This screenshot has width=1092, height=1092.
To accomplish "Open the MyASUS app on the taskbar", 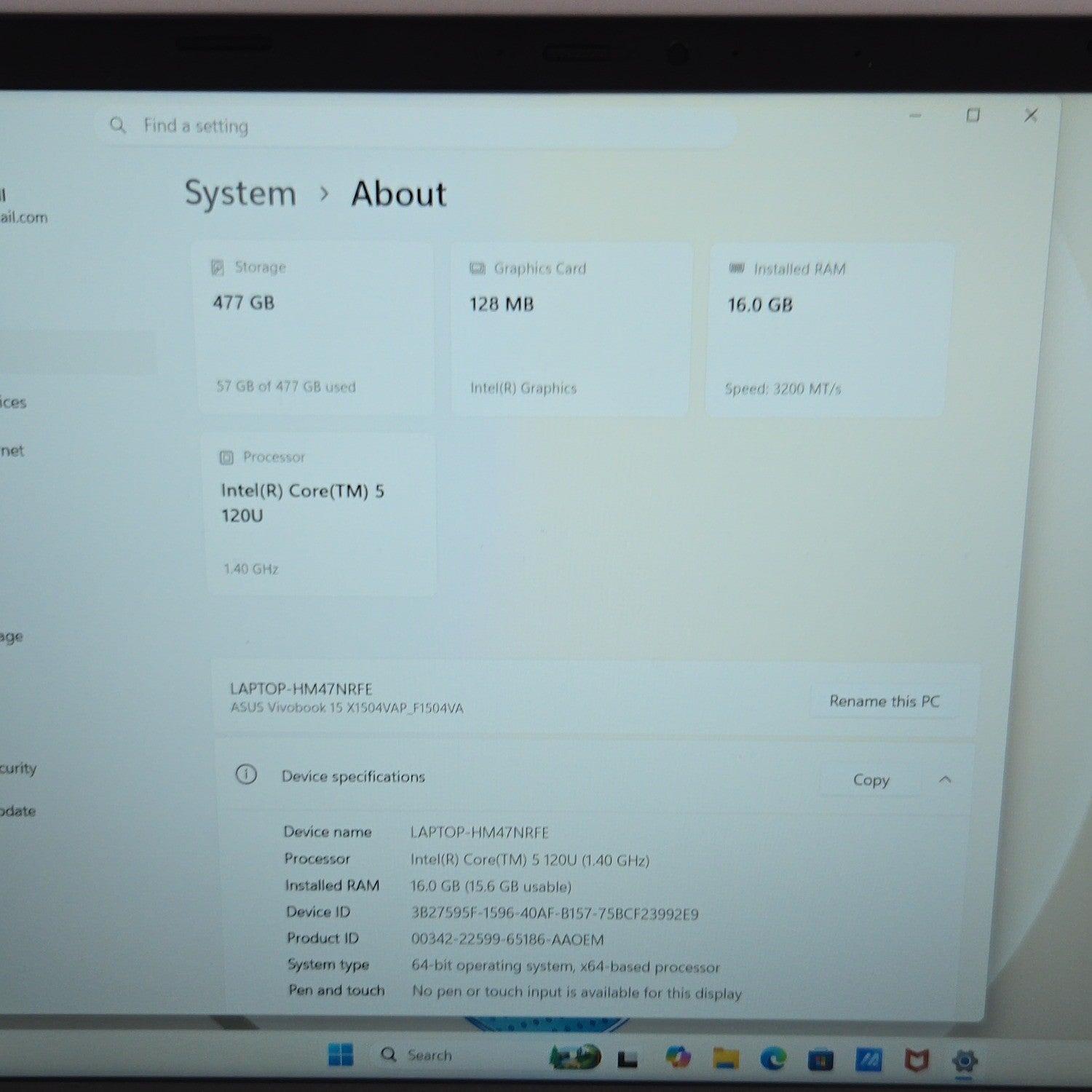I will click(869, 1060).
